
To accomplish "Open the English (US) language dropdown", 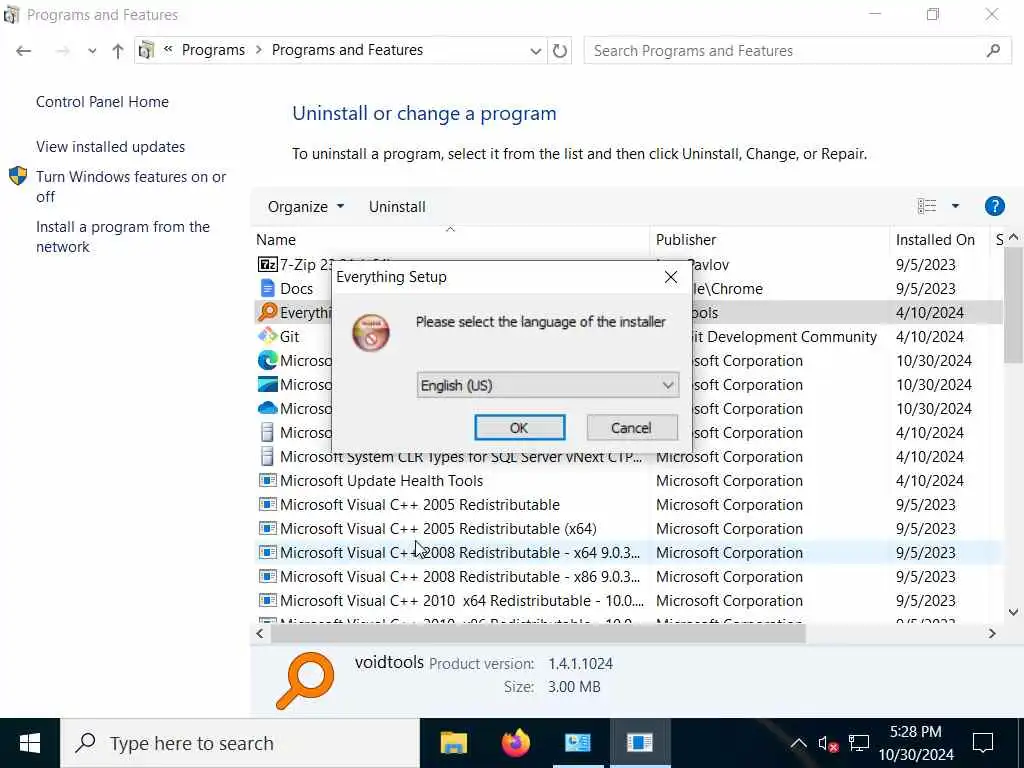I will (547, 385).
